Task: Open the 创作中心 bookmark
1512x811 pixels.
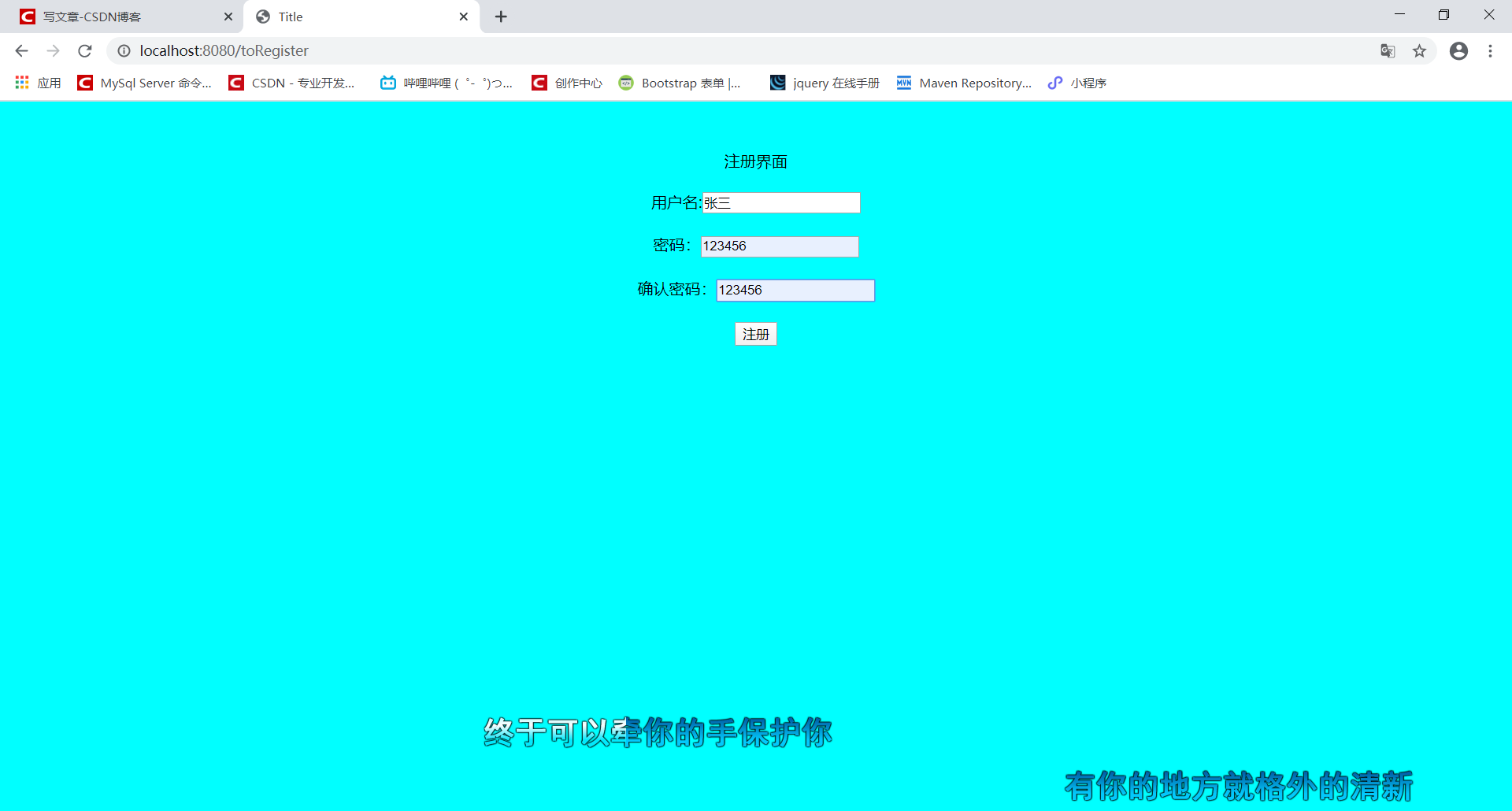Action: coord(567,83)
